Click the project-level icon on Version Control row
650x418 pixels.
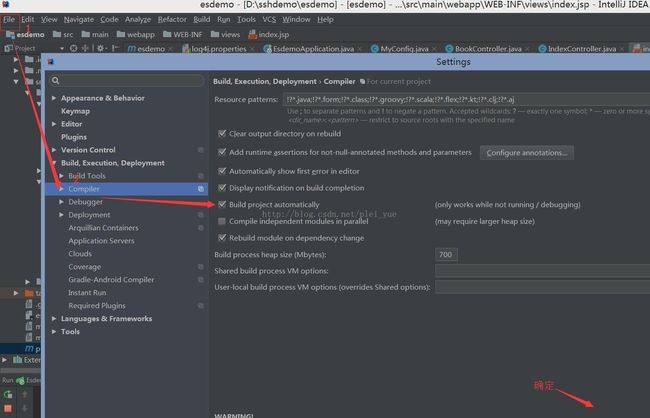[201, 150]
